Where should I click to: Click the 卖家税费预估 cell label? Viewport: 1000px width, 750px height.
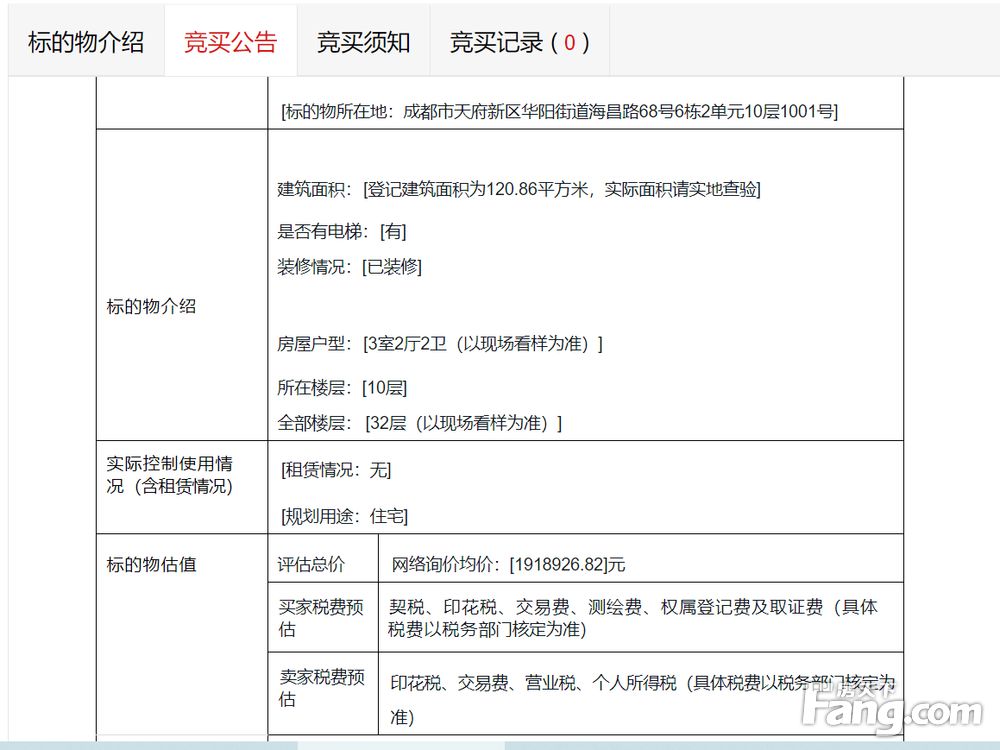coord(321,688)
